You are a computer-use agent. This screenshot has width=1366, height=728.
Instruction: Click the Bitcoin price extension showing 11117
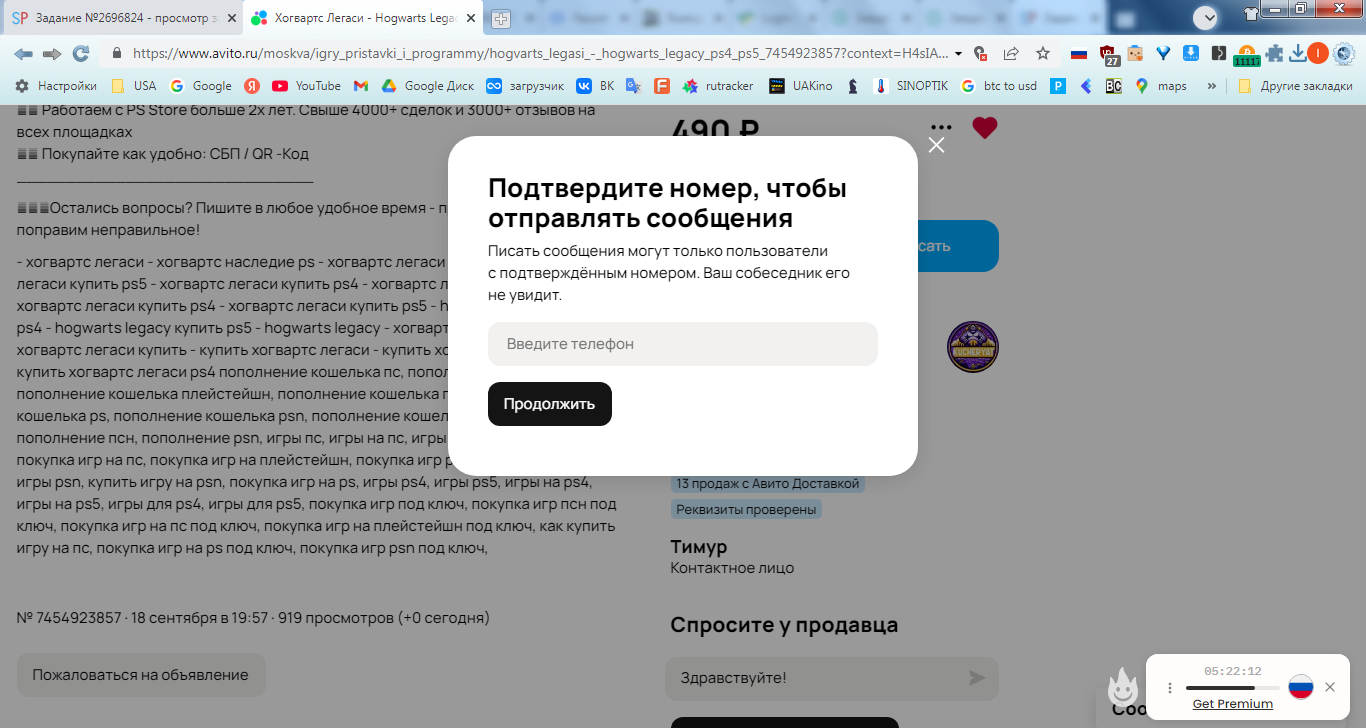point(1246,56)
